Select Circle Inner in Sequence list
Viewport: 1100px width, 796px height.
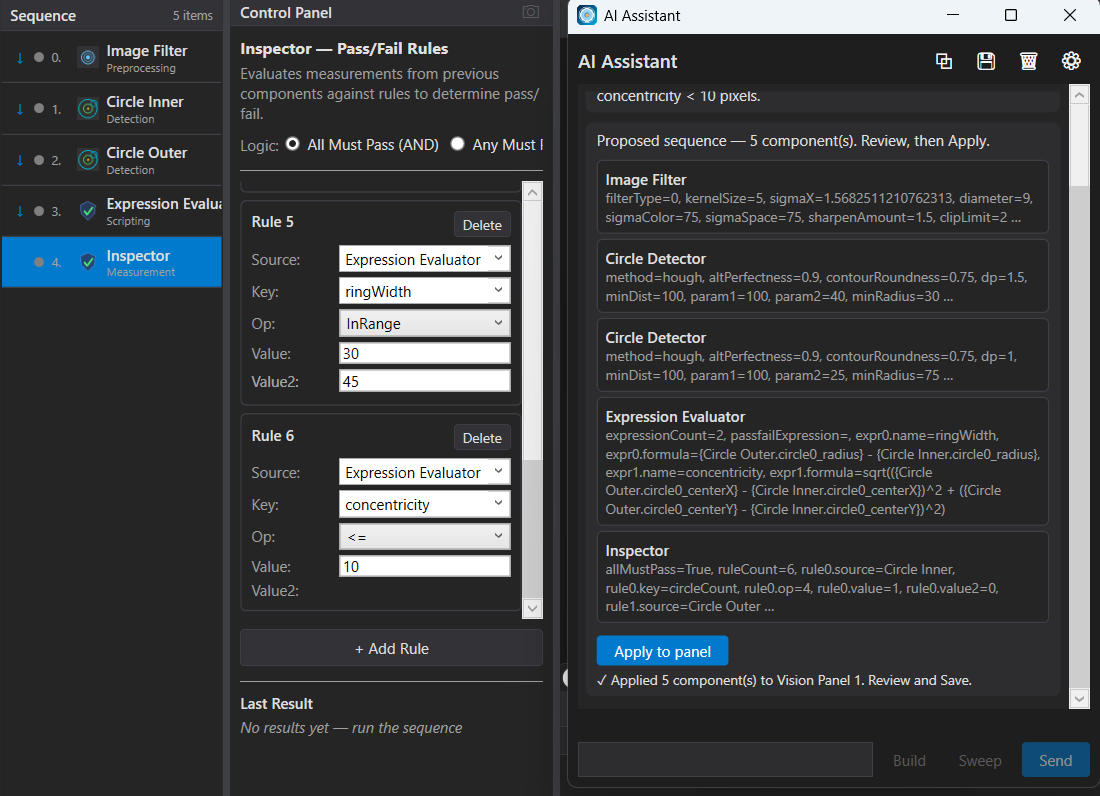pos(112,109)
